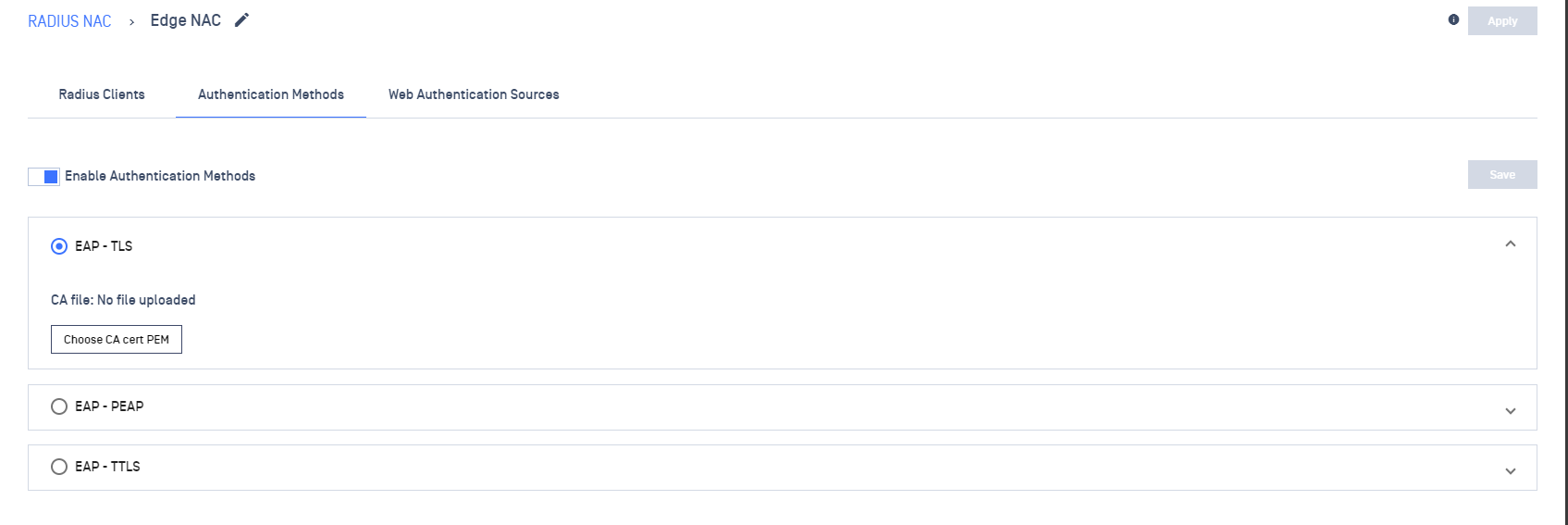Click the breadcrumb arrow separator
Image resolution: width=1568 pixels, height=525 pixels.
[x=131, y=22]
